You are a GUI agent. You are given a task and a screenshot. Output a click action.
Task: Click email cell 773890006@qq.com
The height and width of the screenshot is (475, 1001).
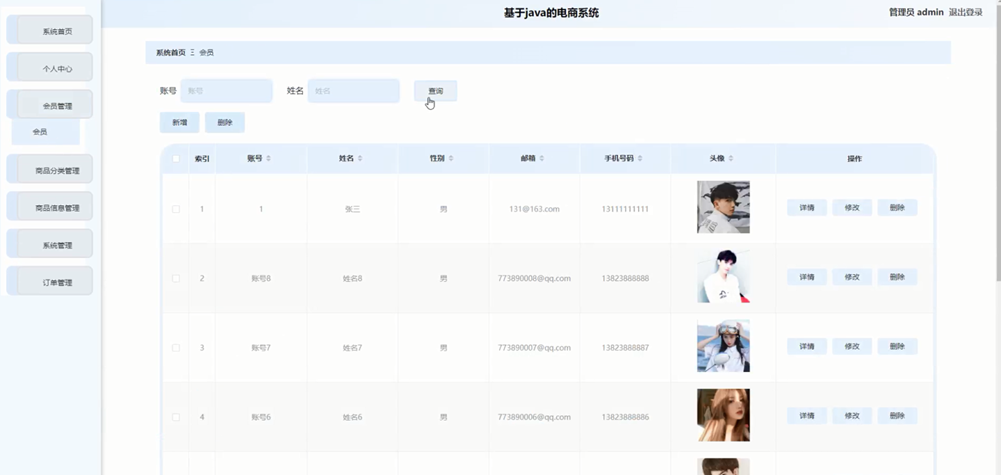tap(534, 417)
